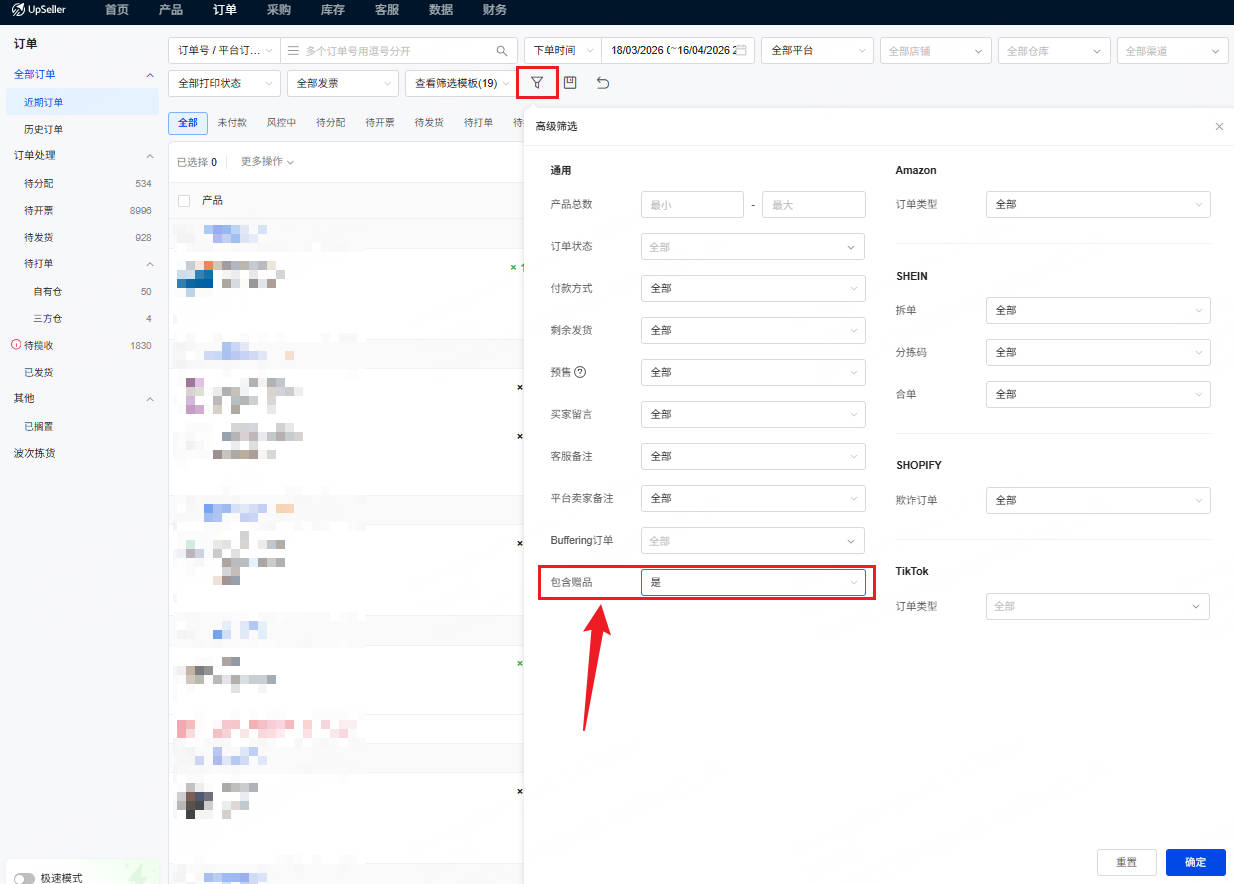Click the minimum product total input
1234x884 pixels.
691,204
